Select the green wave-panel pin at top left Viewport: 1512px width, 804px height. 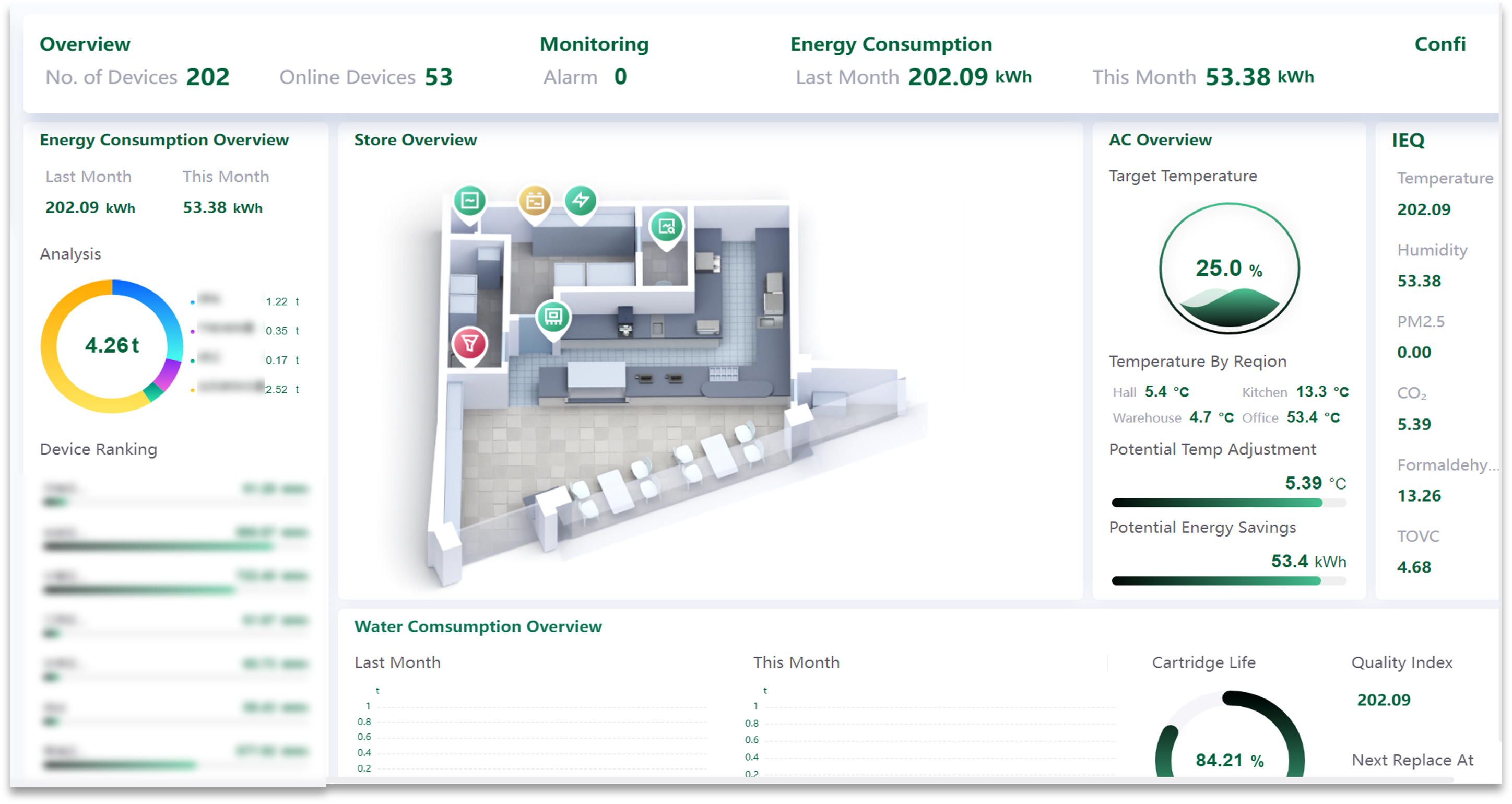coord(469,201)
